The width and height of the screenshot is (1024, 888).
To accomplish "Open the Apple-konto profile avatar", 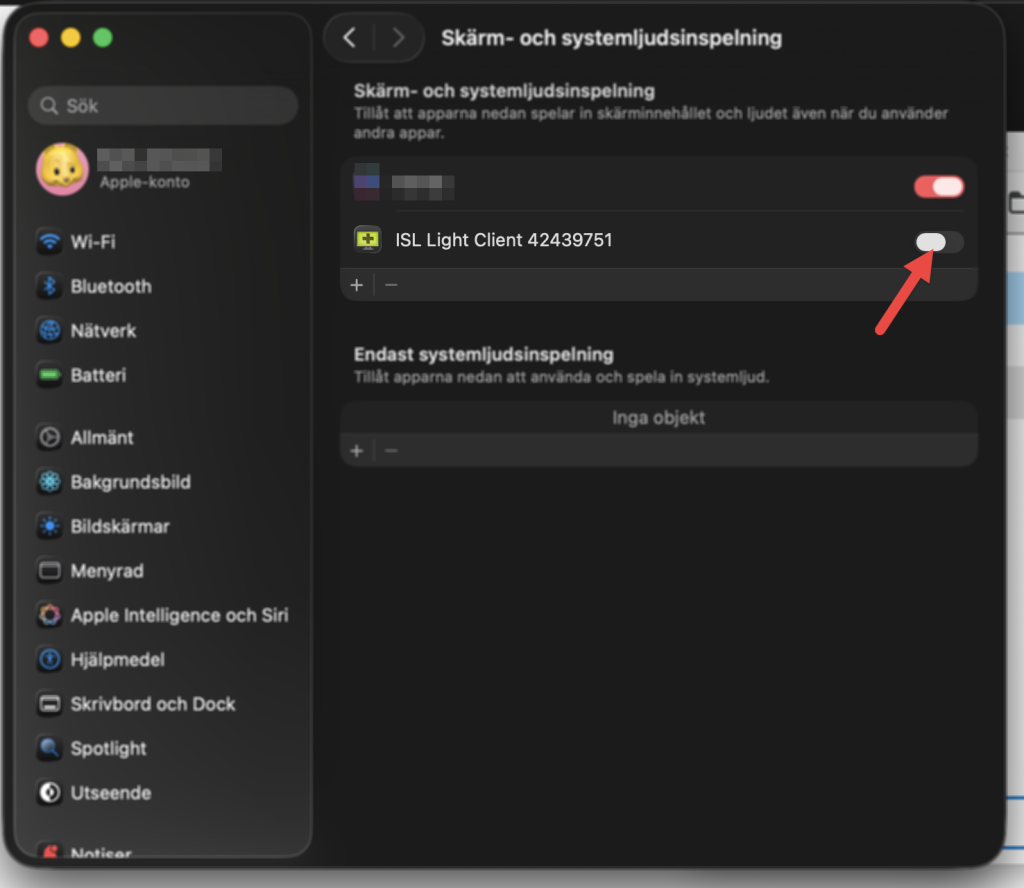I will coord(62,169).
